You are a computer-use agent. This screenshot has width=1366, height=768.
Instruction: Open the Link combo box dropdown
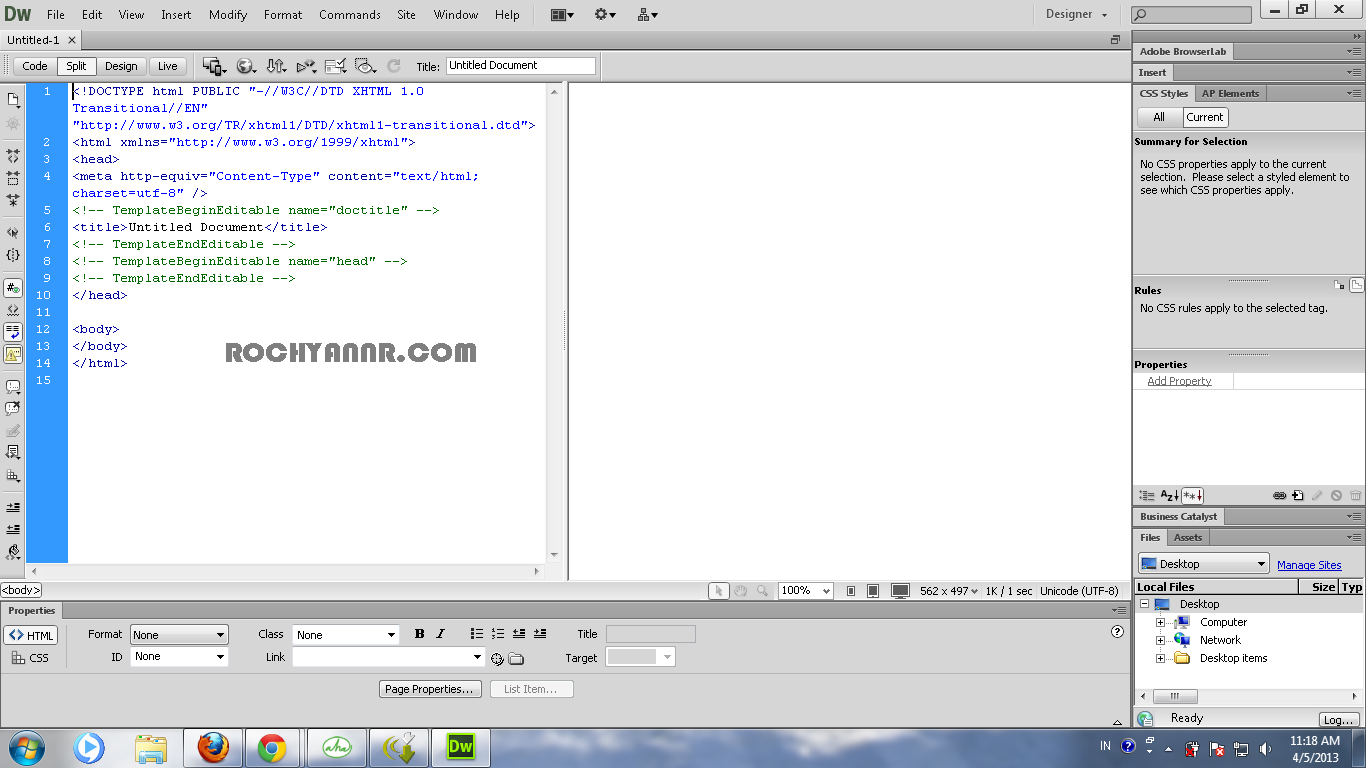pyautogui.click(x=477, y=657)
